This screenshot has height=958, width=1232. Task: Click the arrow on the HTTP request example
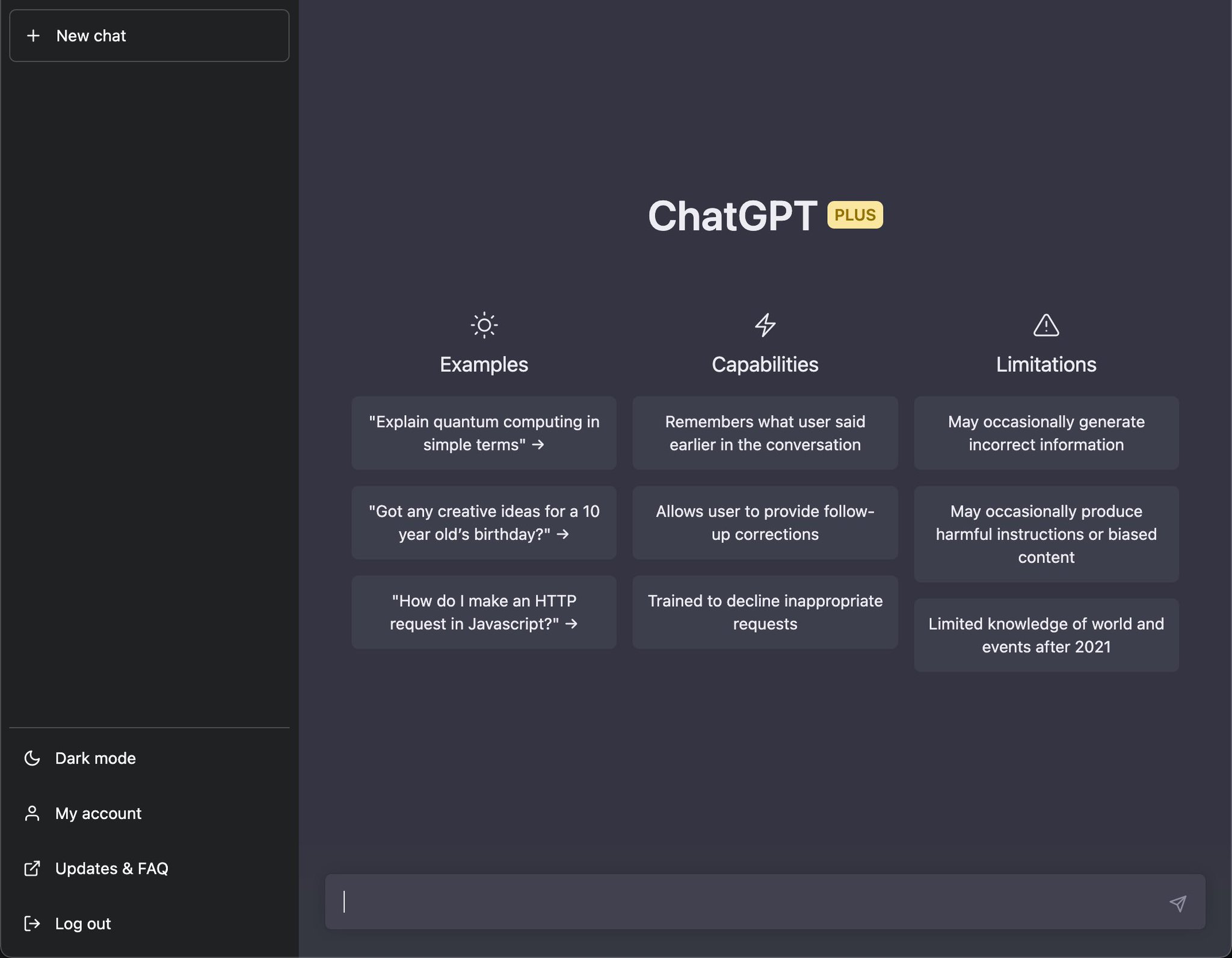tap(571, 624)
